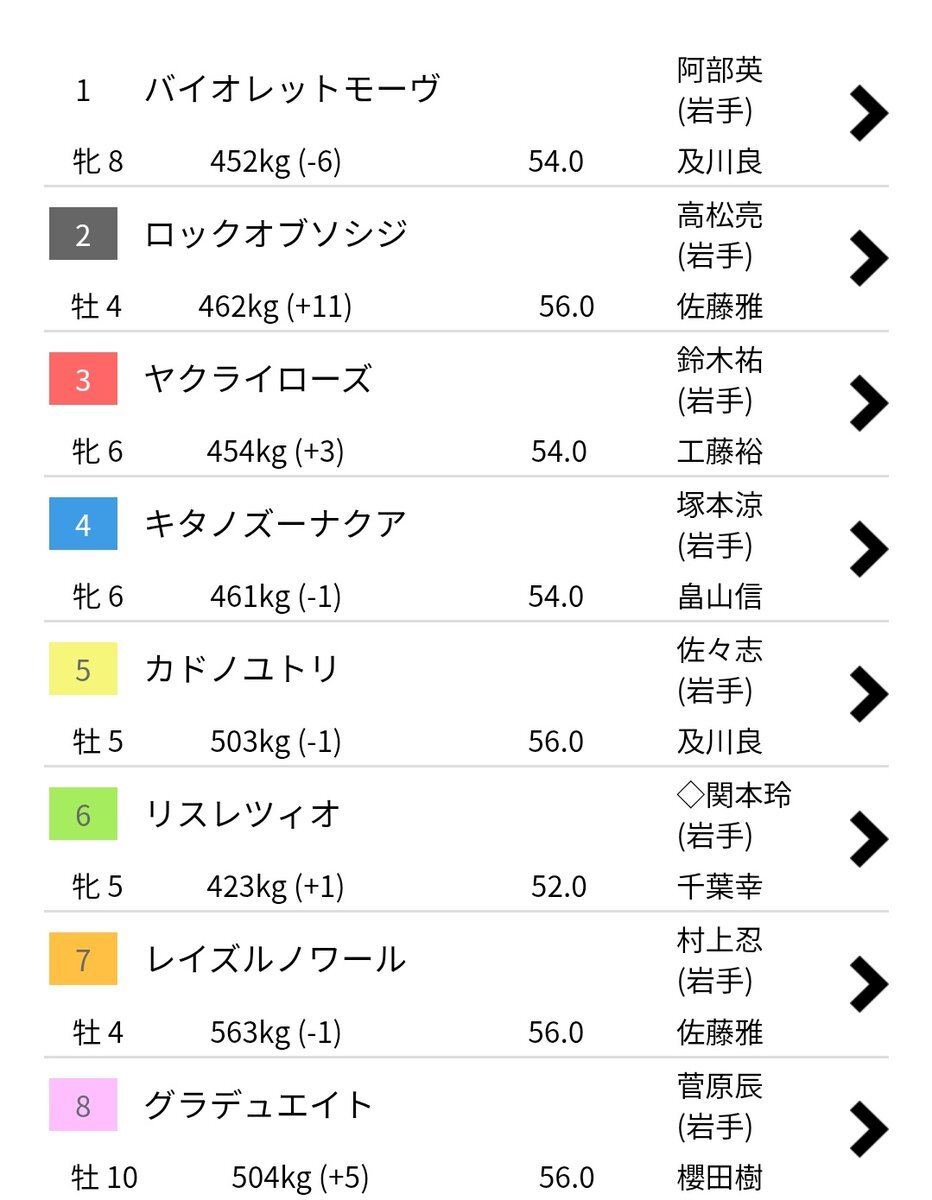
Task: Open details chevron for グラデュエイト
Action: pyautogui.click(x=868, y=1129)
